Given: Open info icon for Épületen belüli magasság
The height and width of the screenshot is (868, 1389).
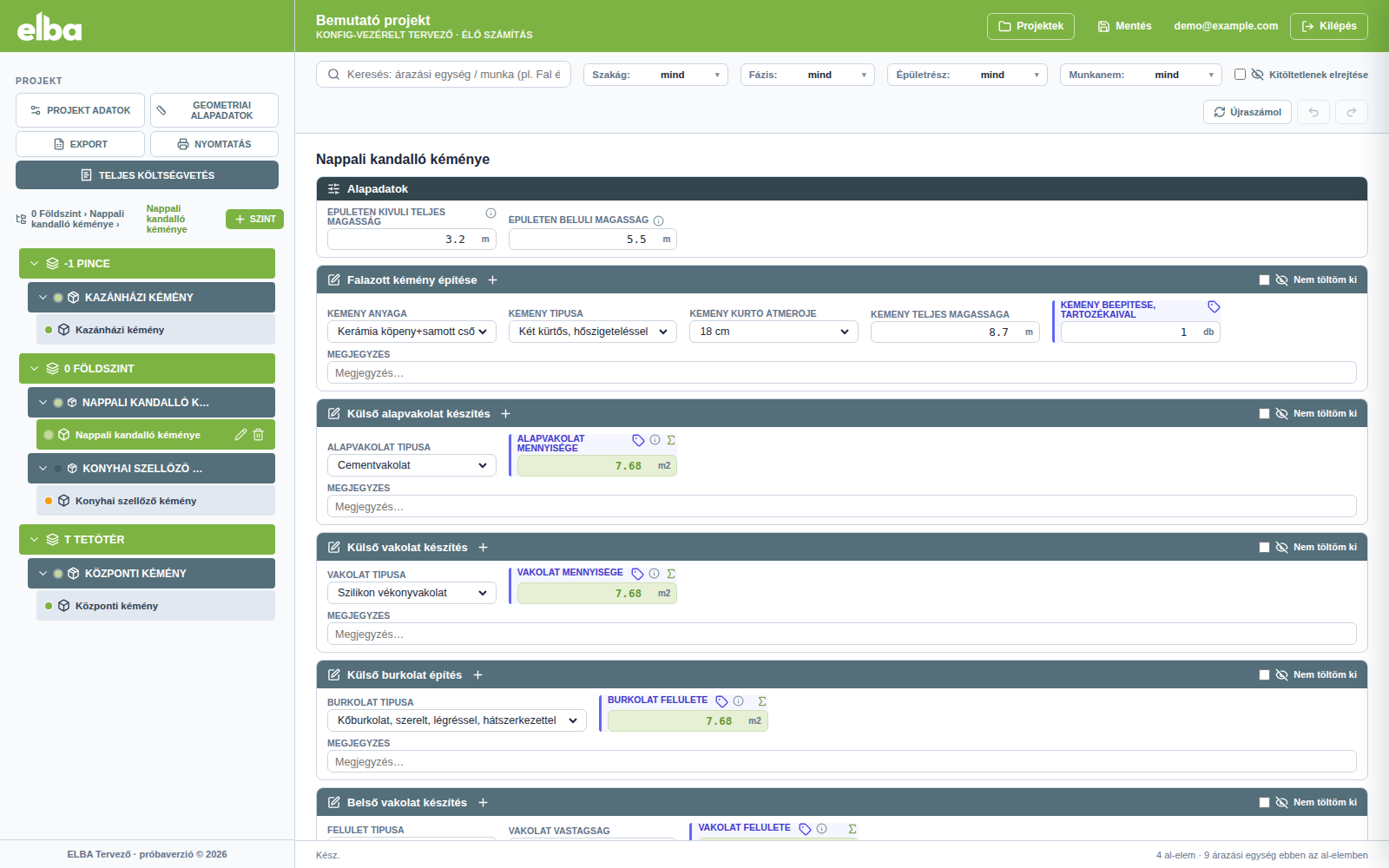Looking at the screenshot, I should coord(658,220).
